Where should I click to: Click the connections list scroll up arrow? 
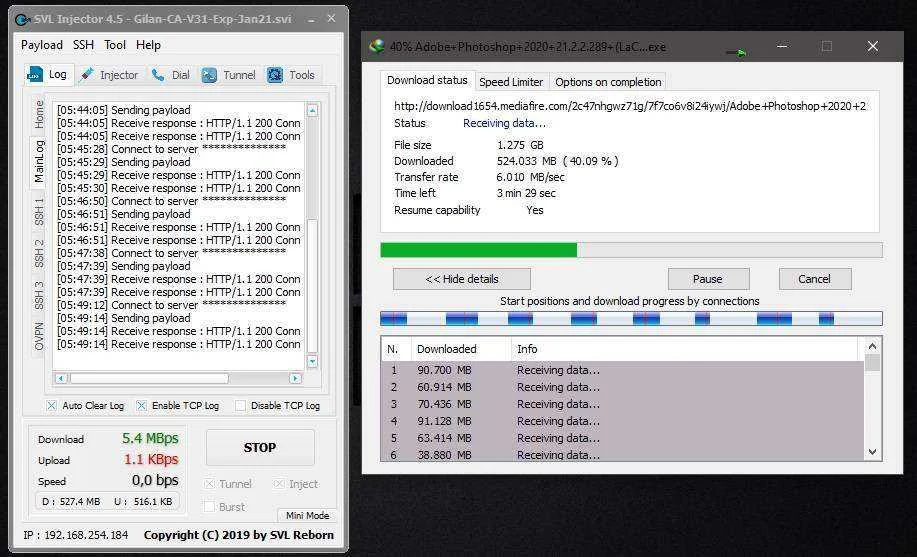coord(873,346)
